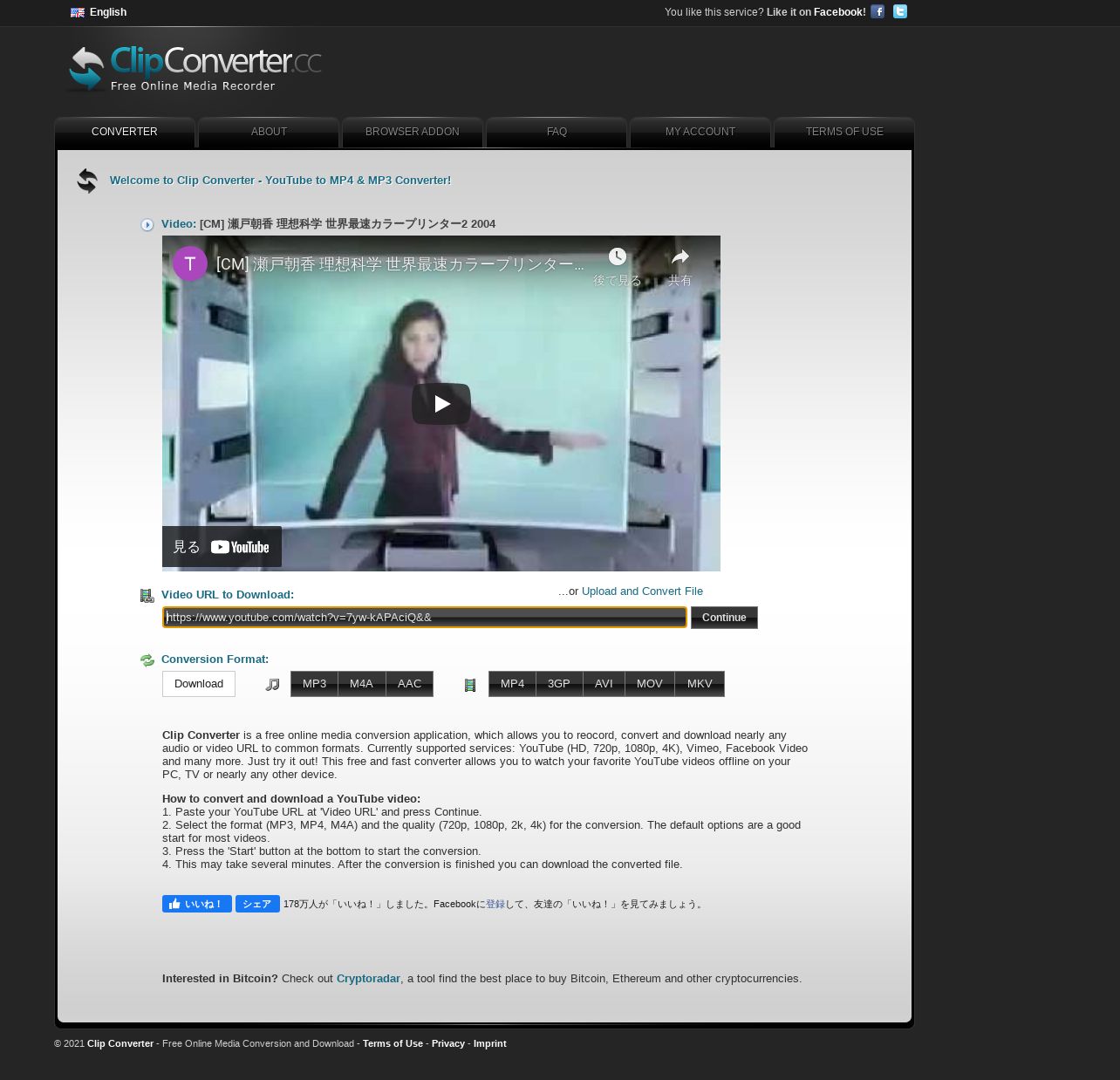Open footer Clip Converter link
The height and width of the screenshot is (1080, 1120).
(120, 1043)
